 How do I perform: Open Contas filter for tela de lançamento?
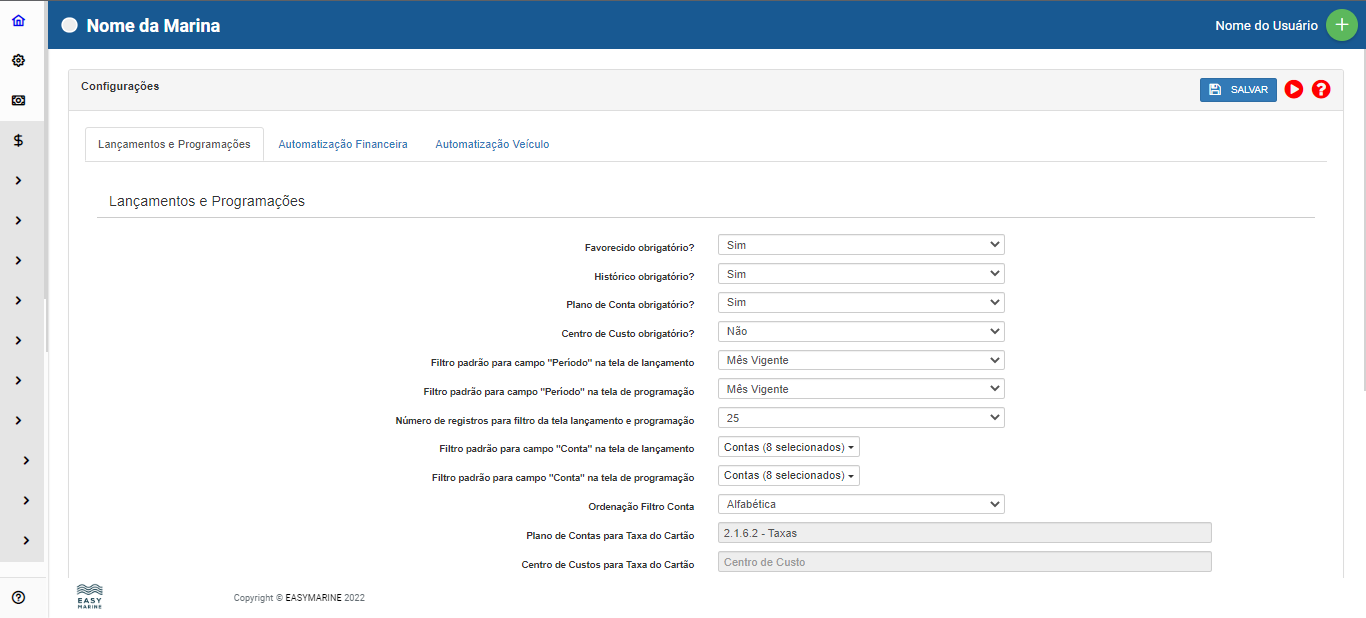pos(789,447)
